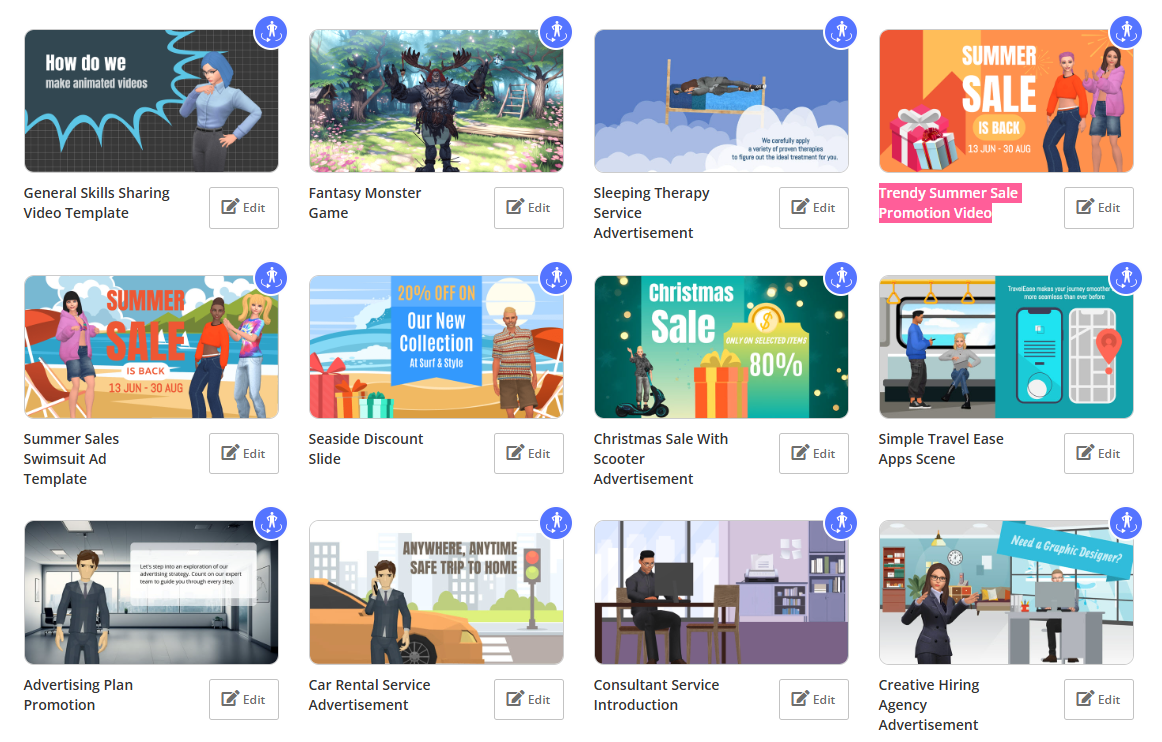Viewport: 1162px width, 742px height.
Task: Open the Trendy Summer Sale Promotion Video link
Action: 949,202
